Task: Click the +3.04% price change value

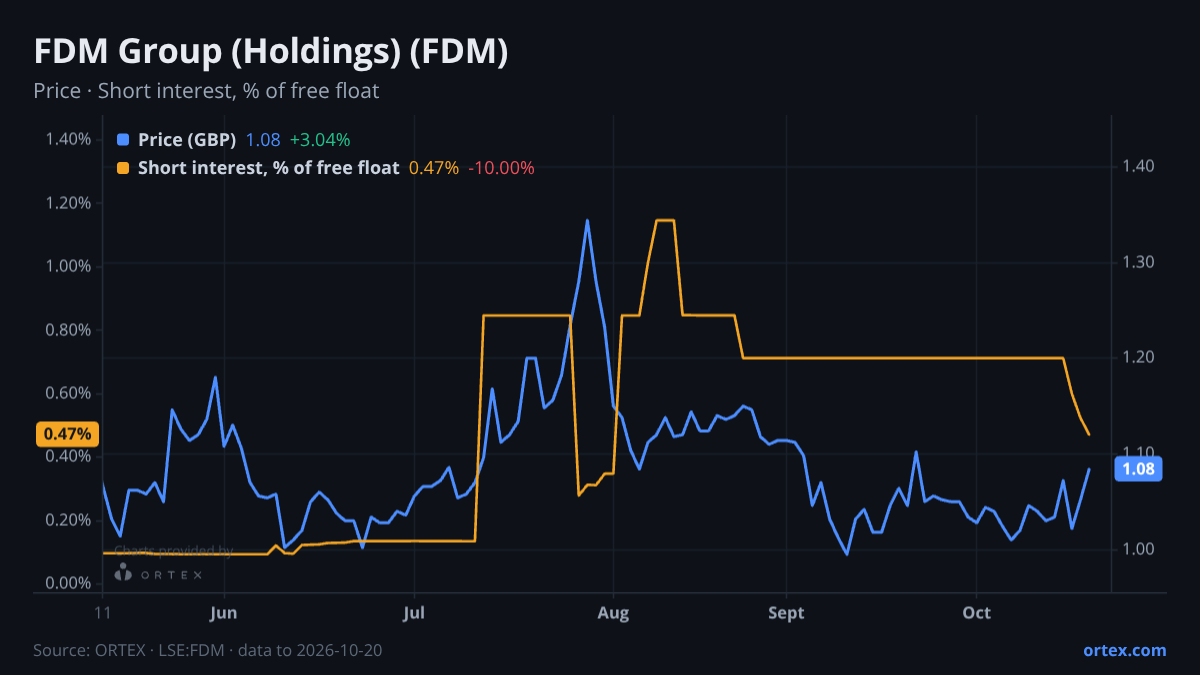Action: [320, 139]
